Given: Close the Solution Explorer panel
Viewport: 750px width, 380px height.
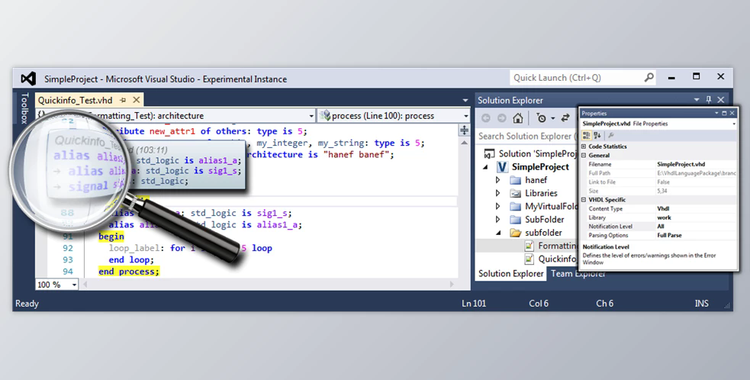Looking at the screenshot, I should (721, 100).
